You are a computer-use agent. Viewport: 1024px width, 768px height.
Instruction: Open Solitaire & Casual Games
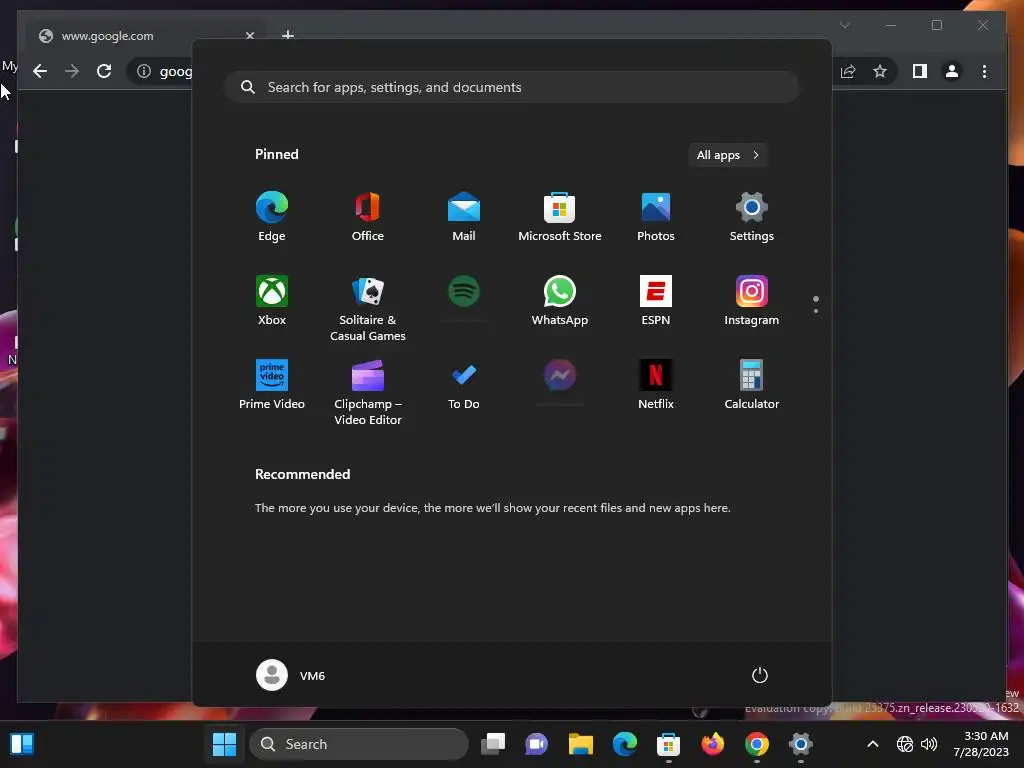click(368, 308)
